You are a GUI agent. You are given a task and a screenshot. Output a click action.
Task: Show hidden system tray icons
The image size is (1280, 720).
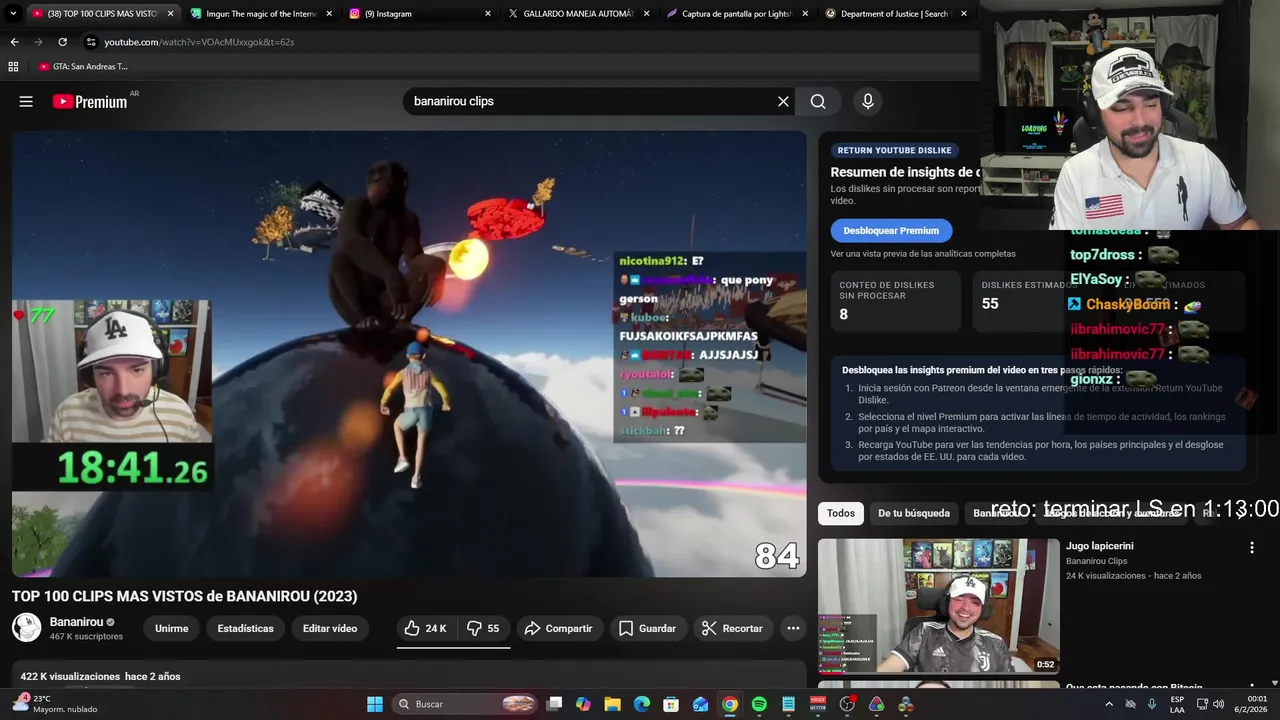pos(1109,704)
